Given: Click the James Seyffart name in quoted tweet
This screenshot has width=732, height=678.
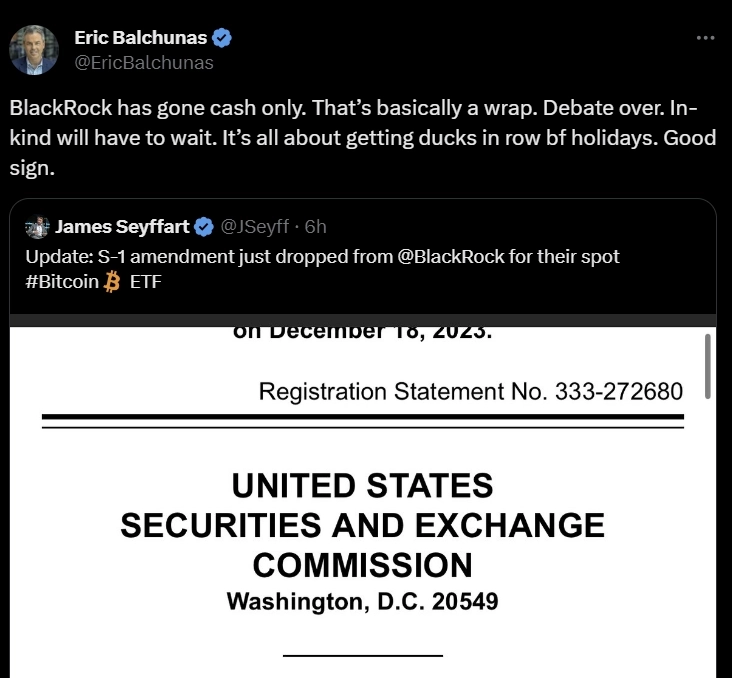Looking at the screenshot, I should (x=123, y=227).
